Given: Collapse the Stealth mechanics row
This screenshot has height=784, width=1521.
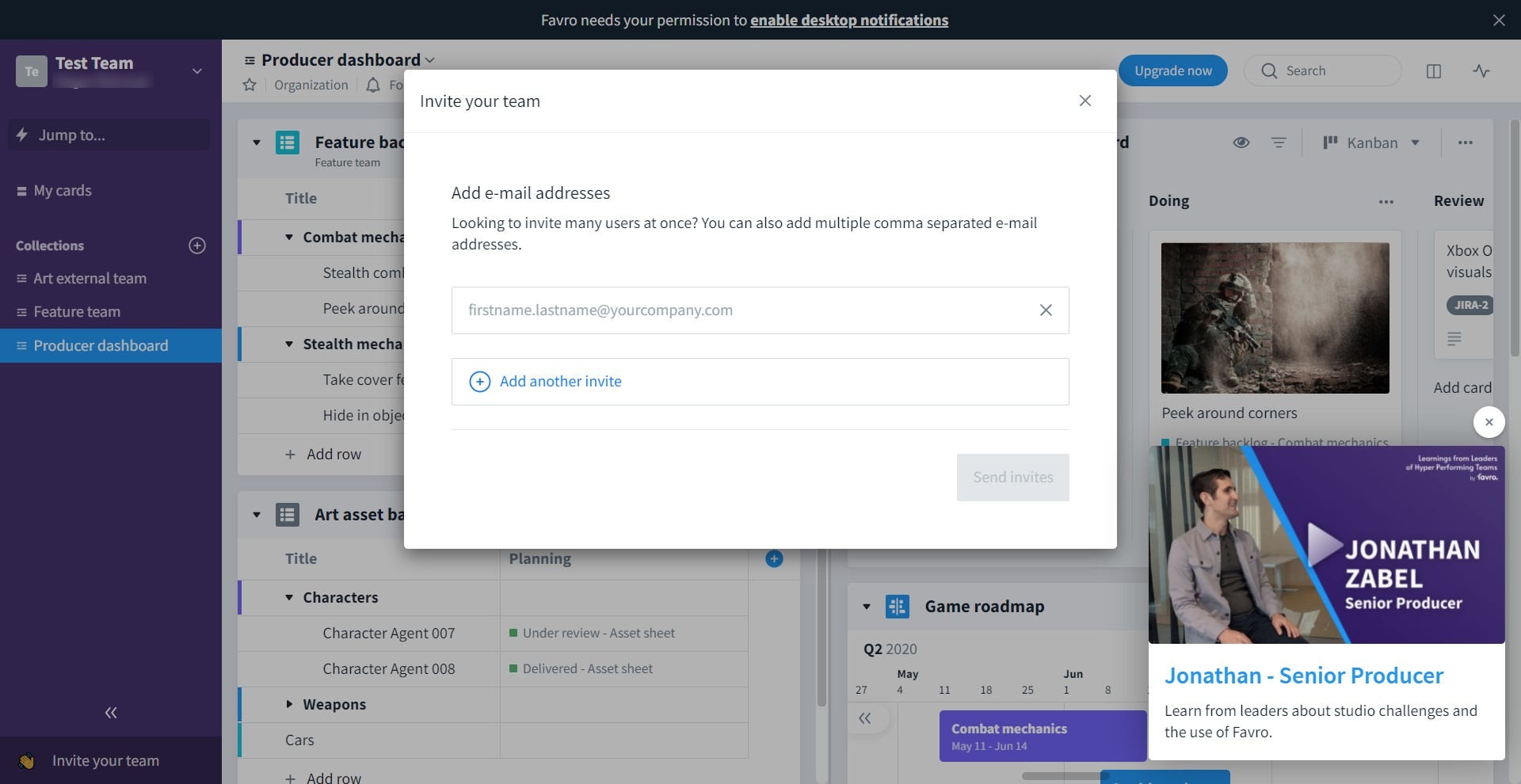Looking at the screenshot, I should [x=289, y=344].
